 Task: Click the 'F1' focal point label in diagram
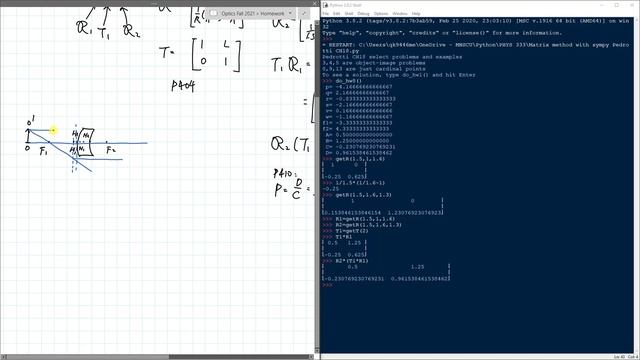point(43,152)
